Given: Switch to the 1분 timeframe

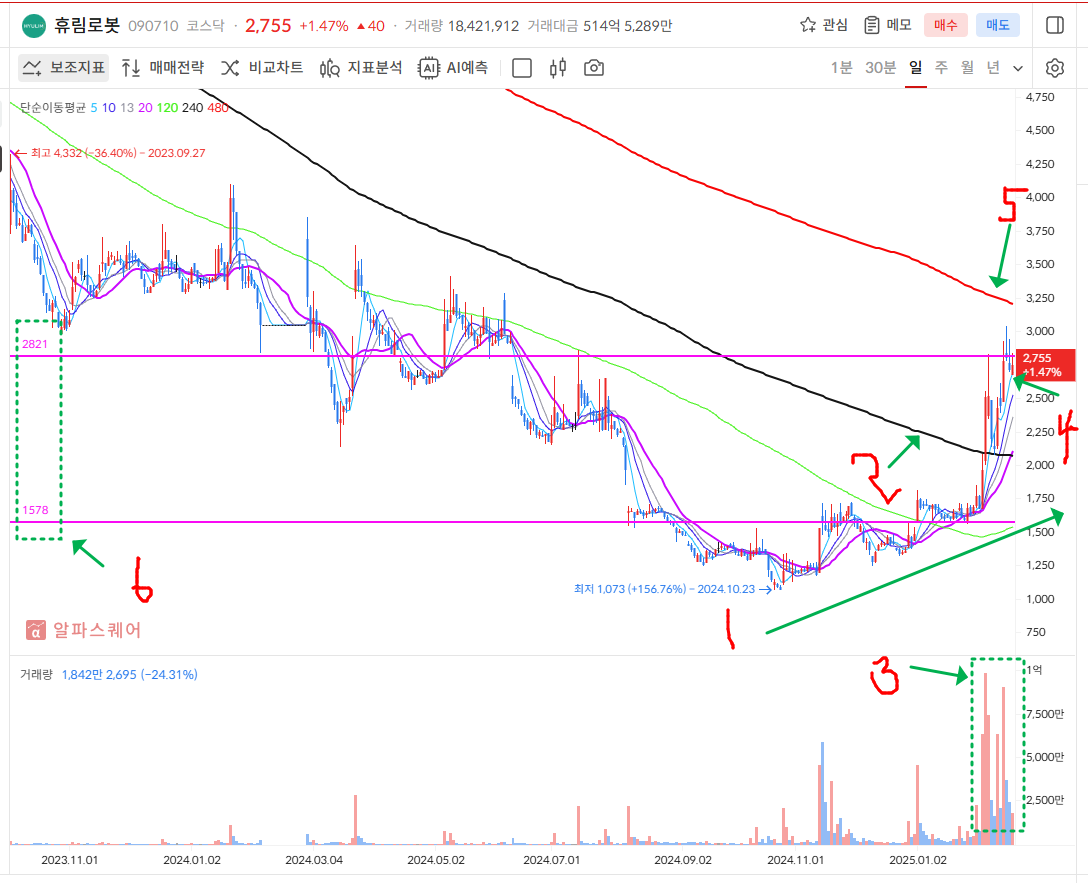Looking at the screenshot, I should tap(842, 67).
